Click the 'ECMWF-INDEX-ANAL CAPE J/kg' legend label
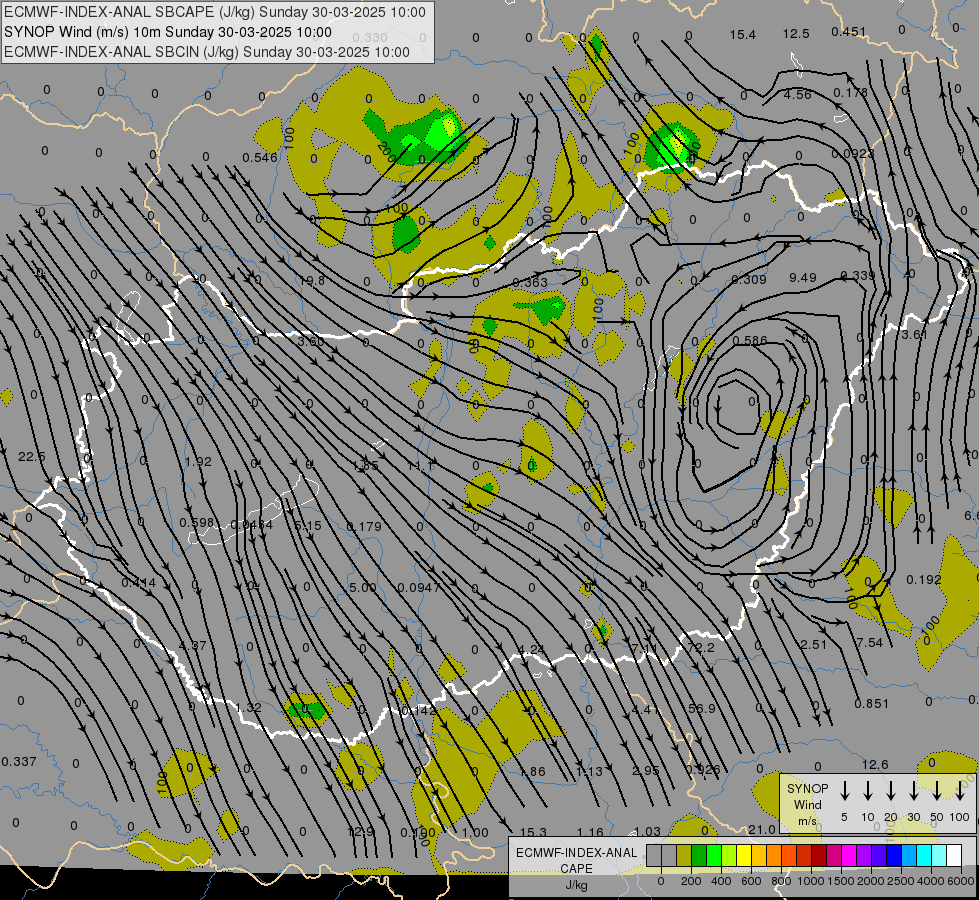979x900 pixels. pos(576,868)
